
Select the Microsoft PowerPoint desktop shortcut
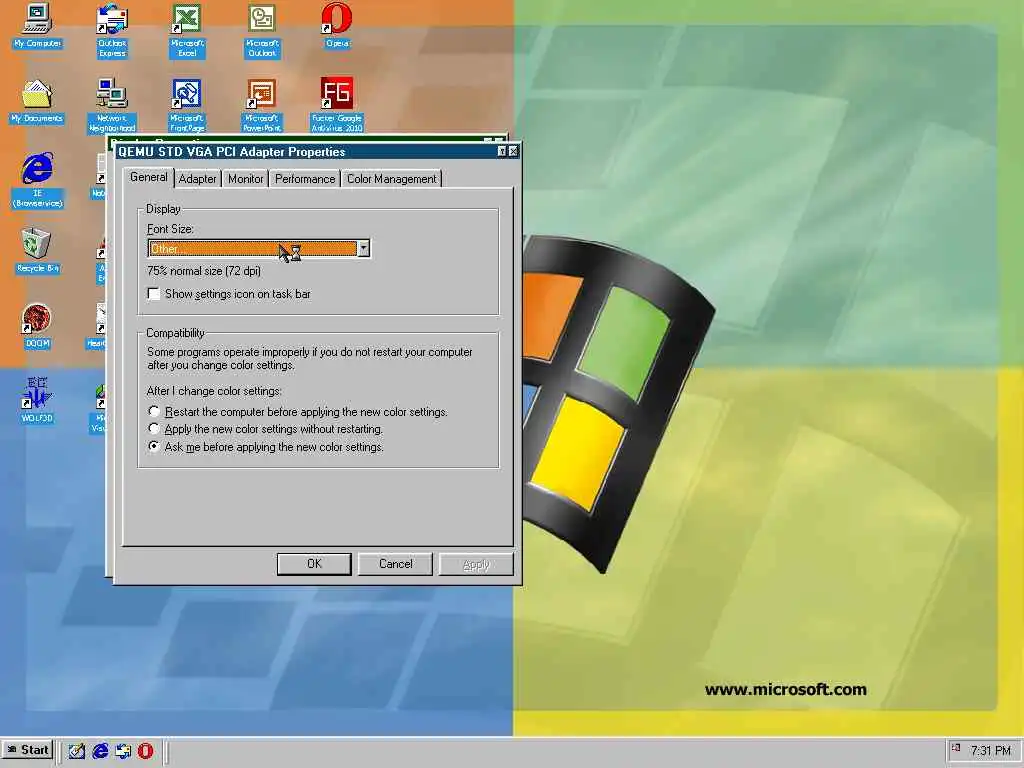(x=262, y=105)
